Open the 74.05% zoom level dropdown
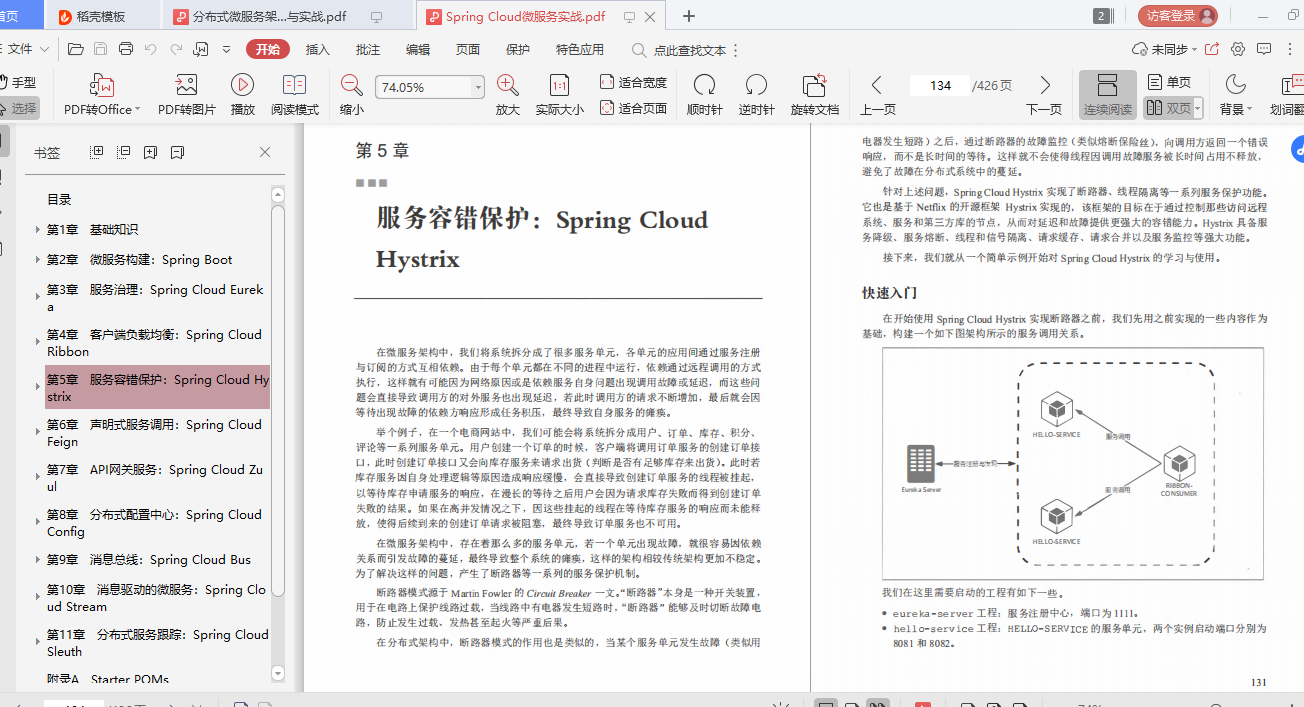 pos(478,87)
